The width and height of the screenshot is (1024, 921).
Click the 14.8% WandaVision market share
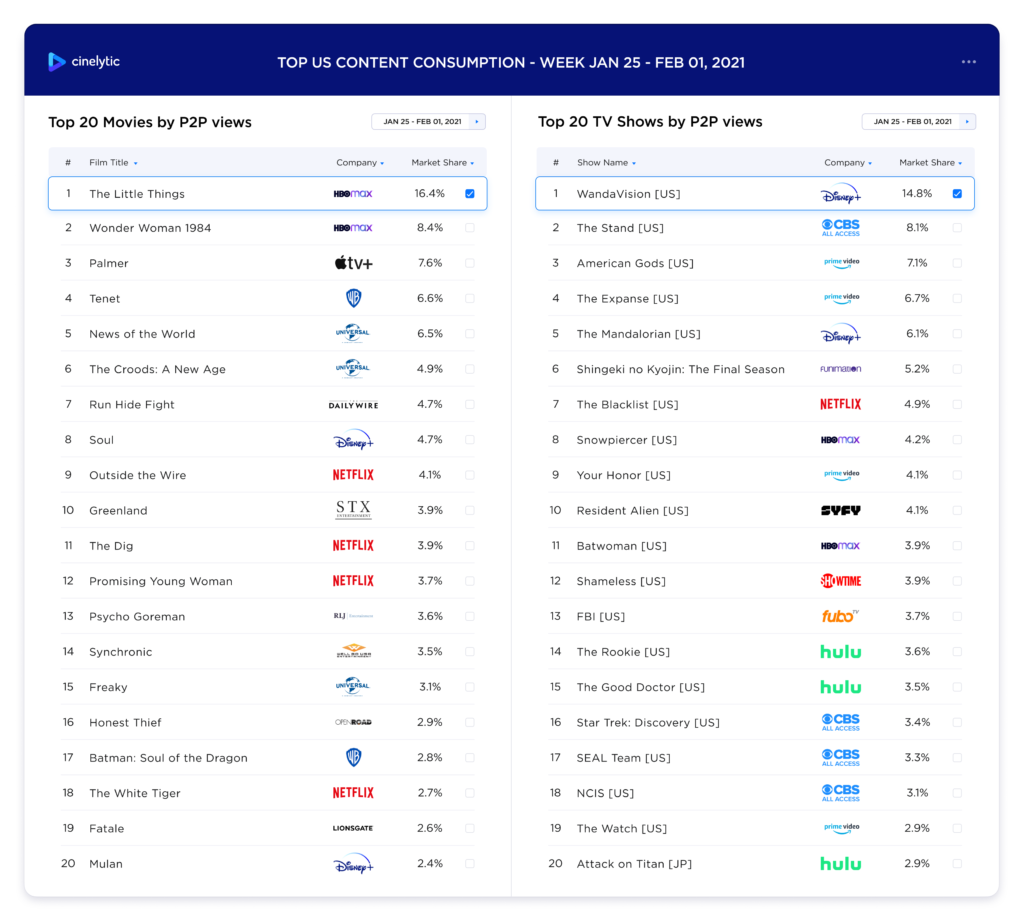click(917, 194)
